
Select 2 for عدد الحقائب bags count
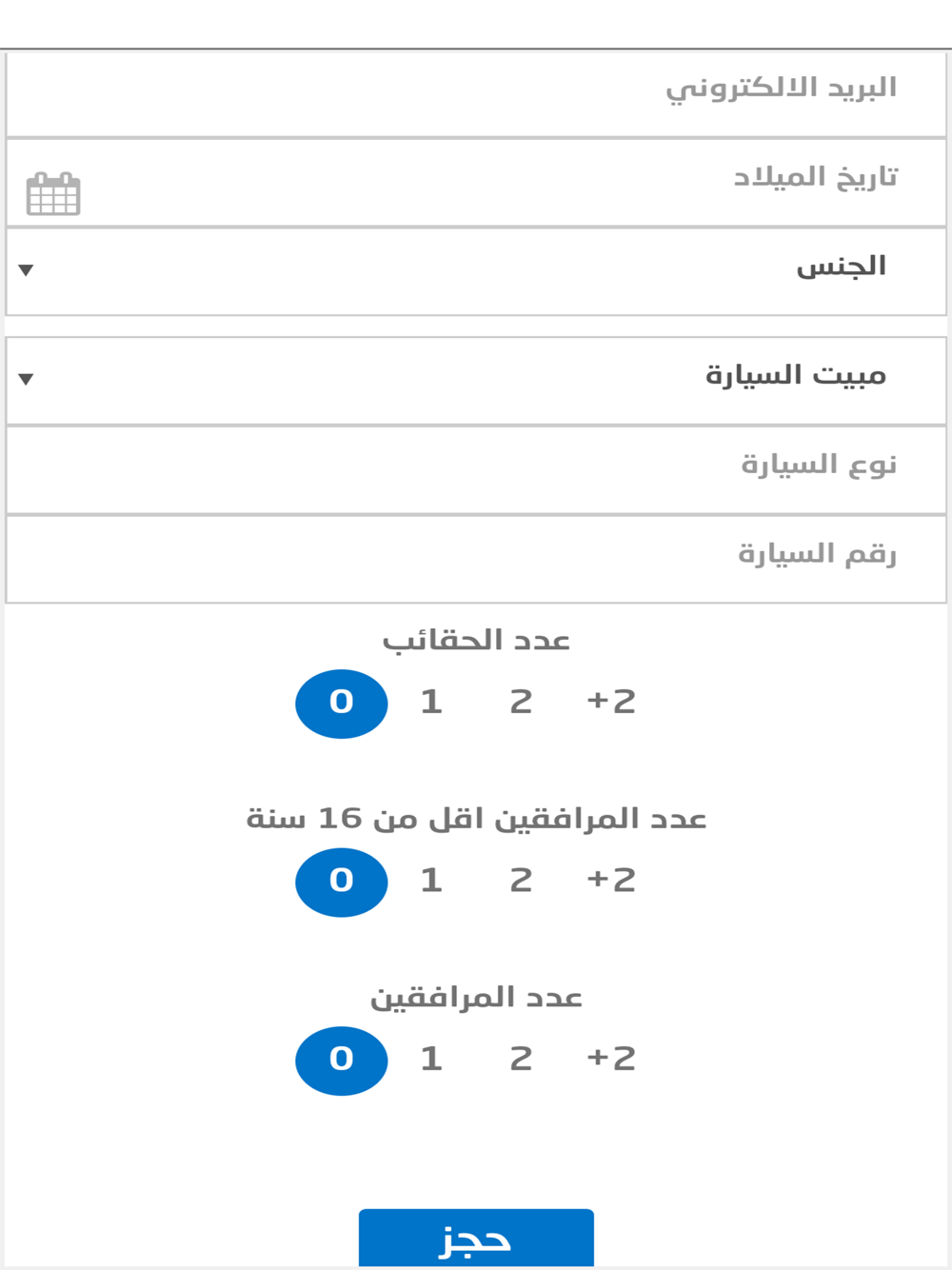(521, 703)
